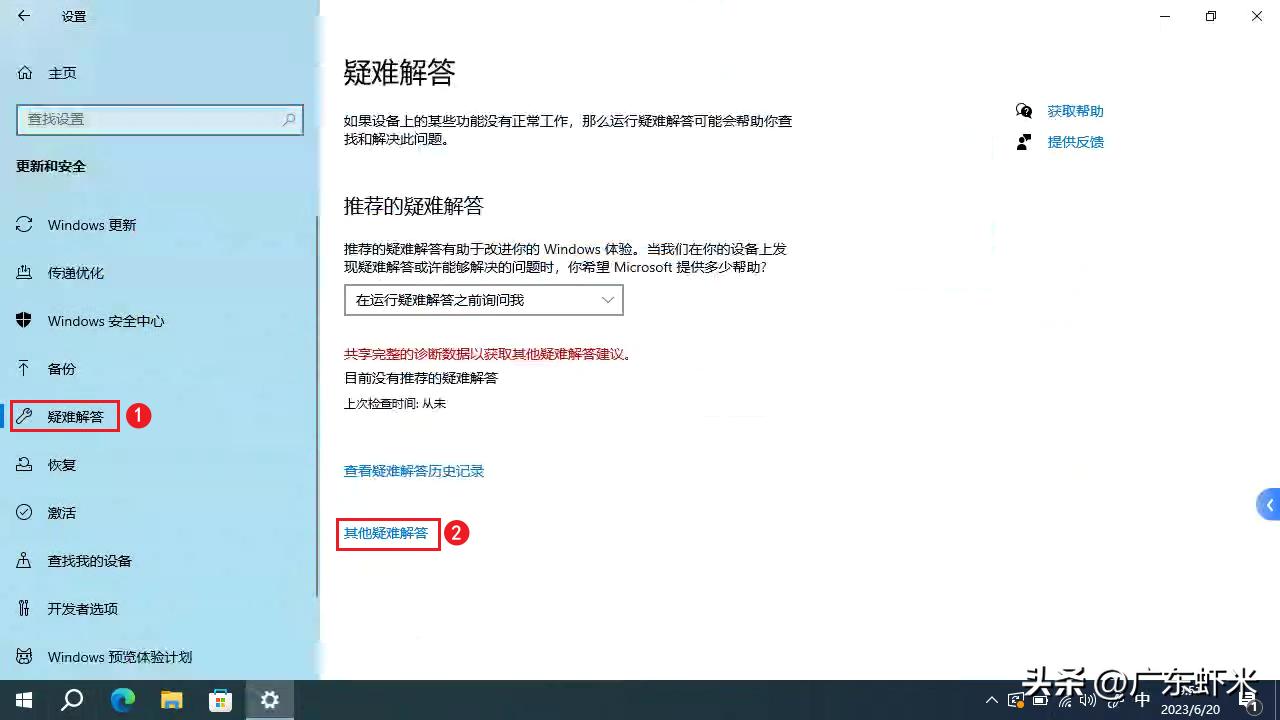Open 其他疑难解答
Image resolution: width=1280 pixels, height=720 pixels.
(388, 533)
